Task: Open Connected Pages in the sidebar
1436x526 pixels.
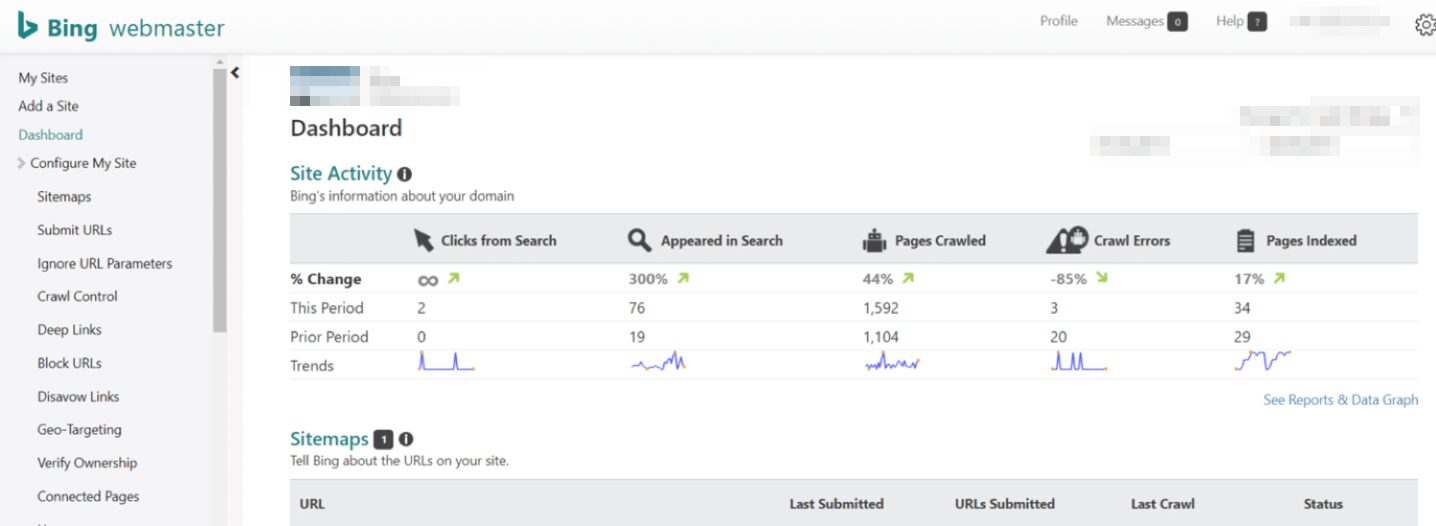Action: click(x=88, y=496)
